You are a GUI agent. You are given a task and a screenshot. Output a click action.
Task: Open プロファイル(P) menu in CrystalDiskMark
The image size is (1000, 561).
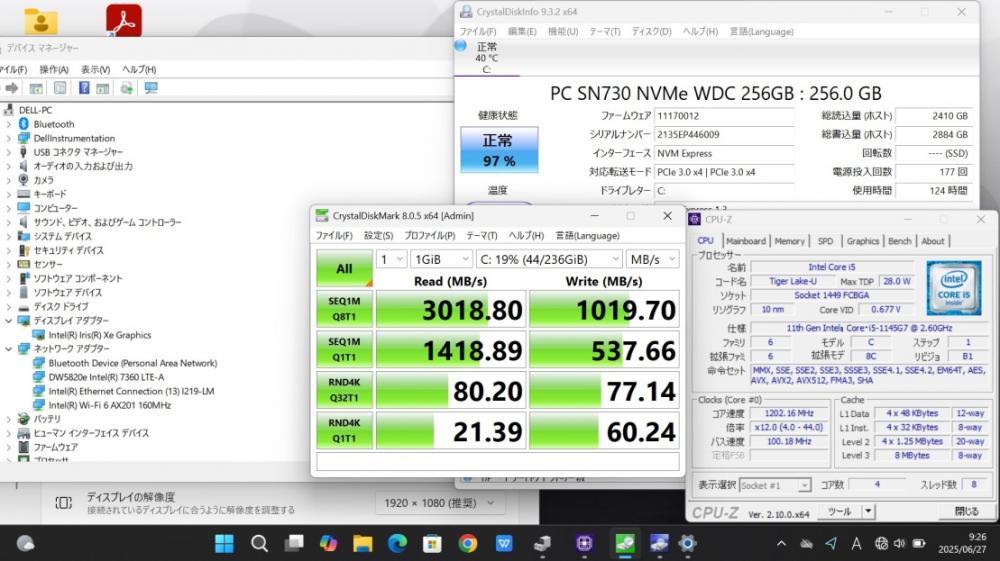click(430, 235)
